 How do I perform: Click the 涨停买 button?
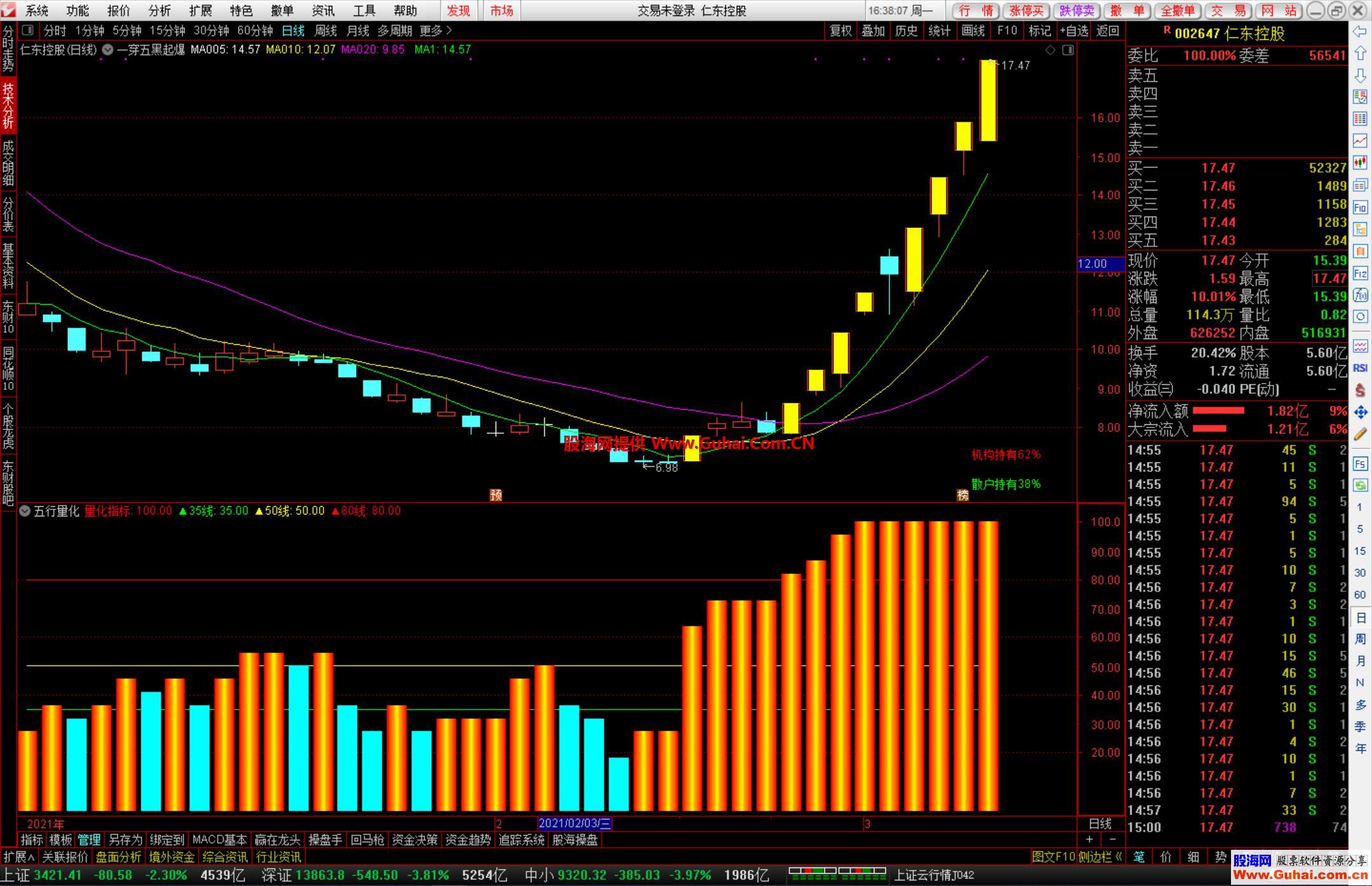pos(1026,11)
